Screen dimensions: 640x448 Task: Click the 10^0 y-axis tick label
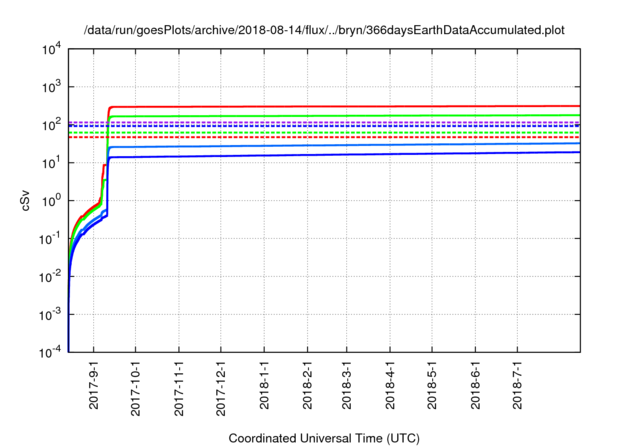pos(51,200)
